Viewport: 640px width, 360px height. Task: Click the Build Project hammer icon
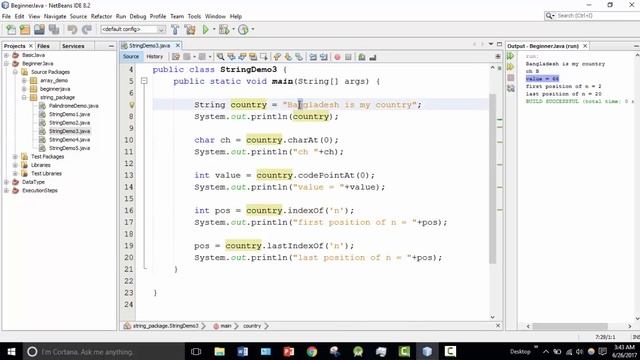(175, 29)
